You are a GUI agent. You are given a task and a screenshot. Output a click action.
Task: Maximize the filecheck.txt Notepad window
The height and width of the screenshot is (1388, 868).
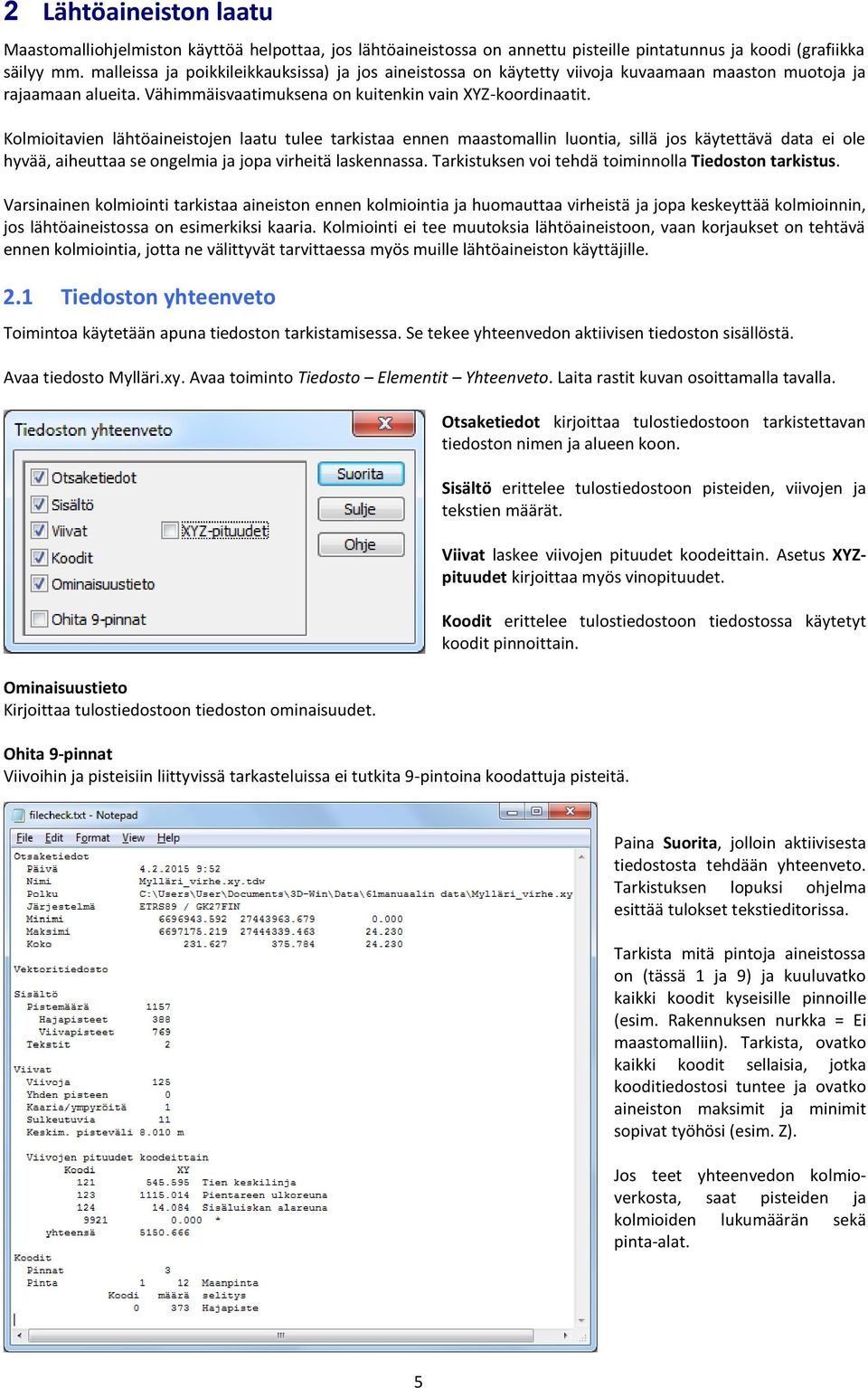(x=536, y=812)
